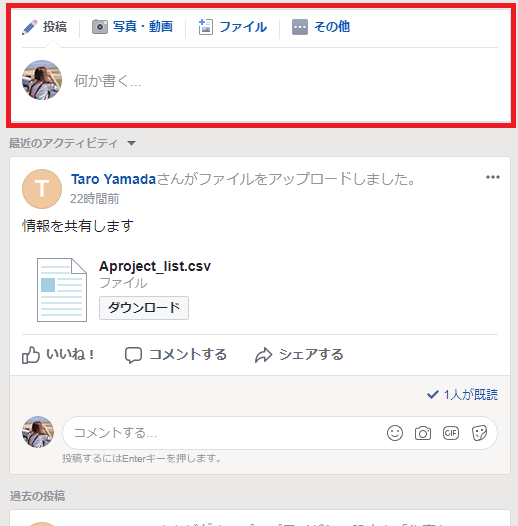The width and height of the screenshot is (518, 526).
Task: Click the camera icon for 写真・動画
Action: pos(100,27)
